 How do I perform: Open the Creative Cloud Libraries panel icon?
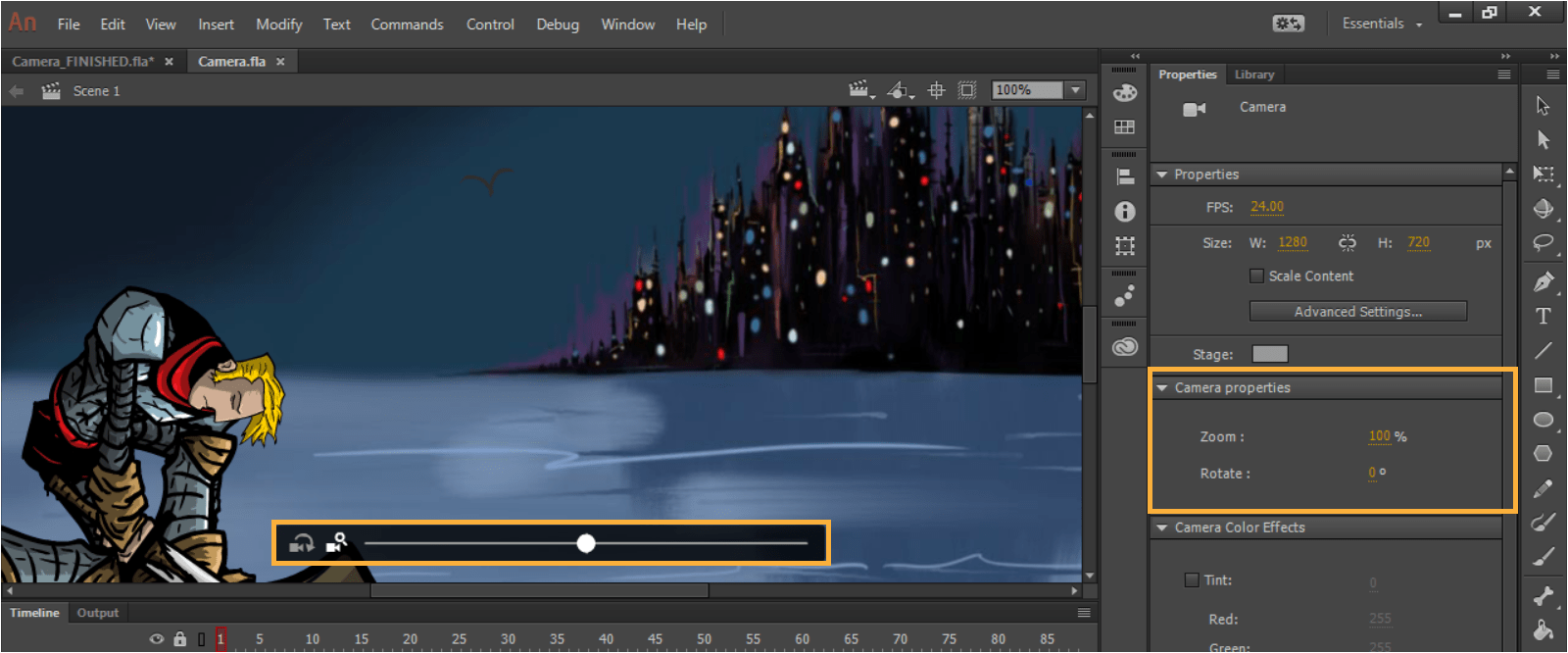click(1125, 347)
